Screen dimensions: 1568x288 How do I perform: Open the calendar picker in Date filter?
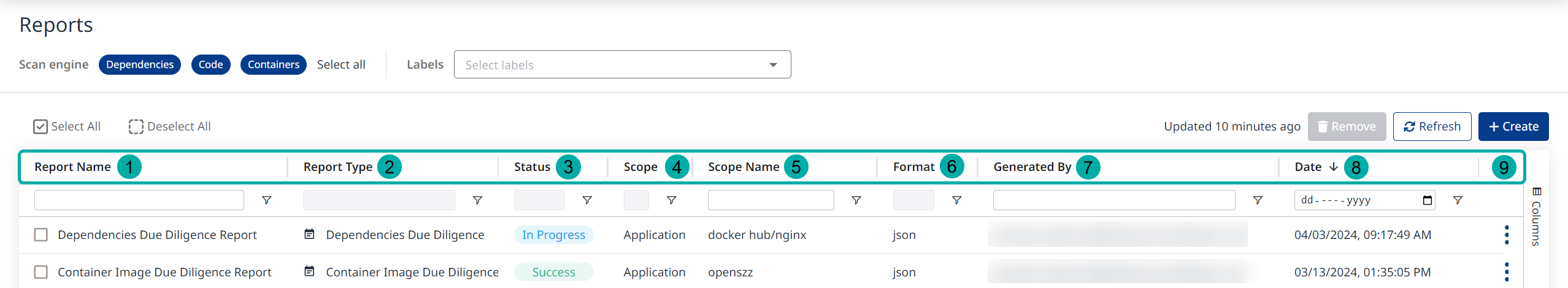click(1427, 200)
